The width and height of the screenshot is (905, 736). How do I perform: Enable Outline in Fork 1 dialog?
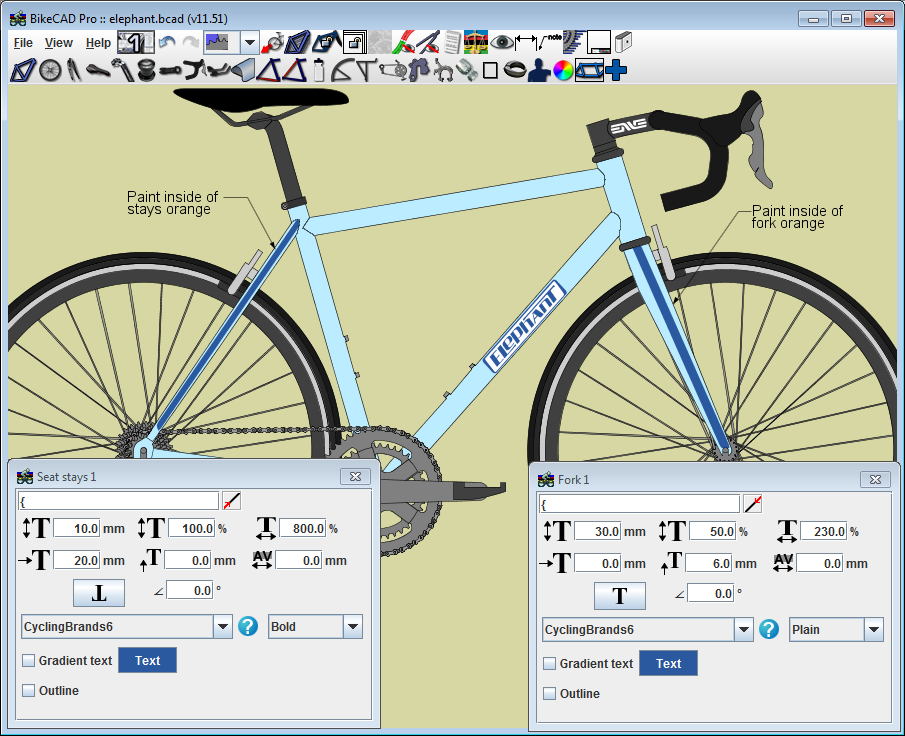tap(549, 693)
